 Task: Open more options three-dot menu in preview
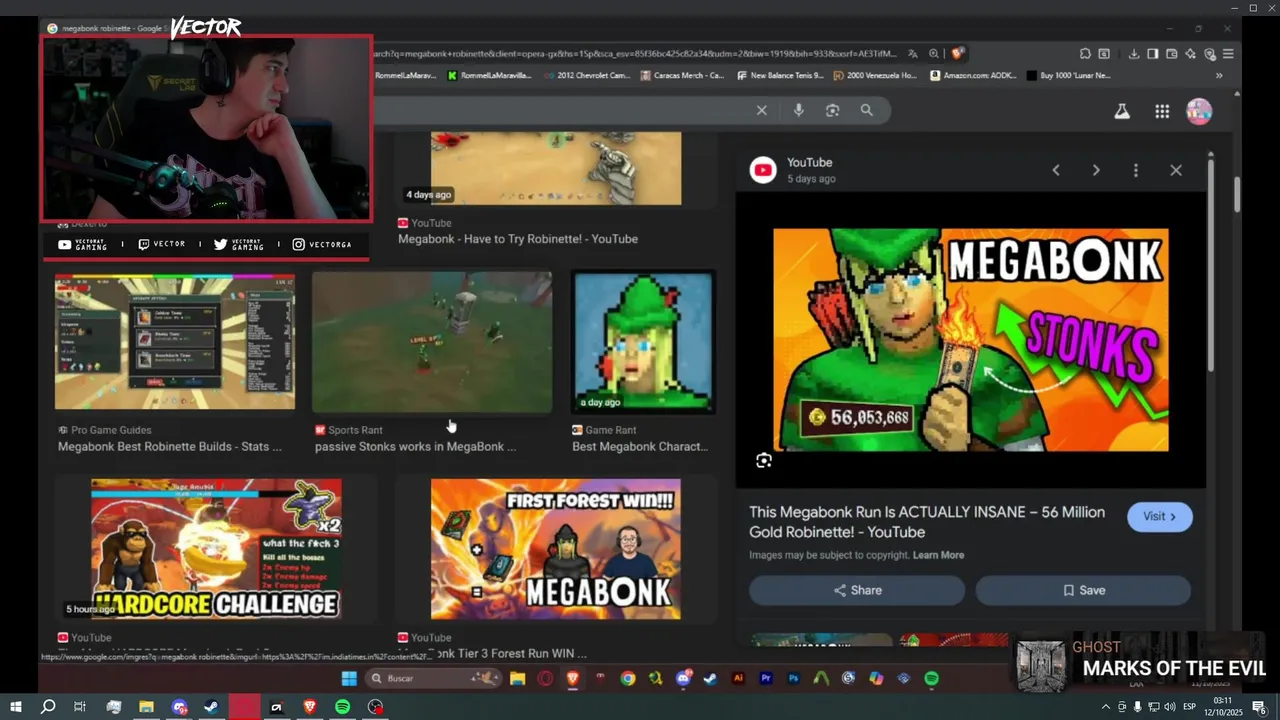tap(1136, 170)
